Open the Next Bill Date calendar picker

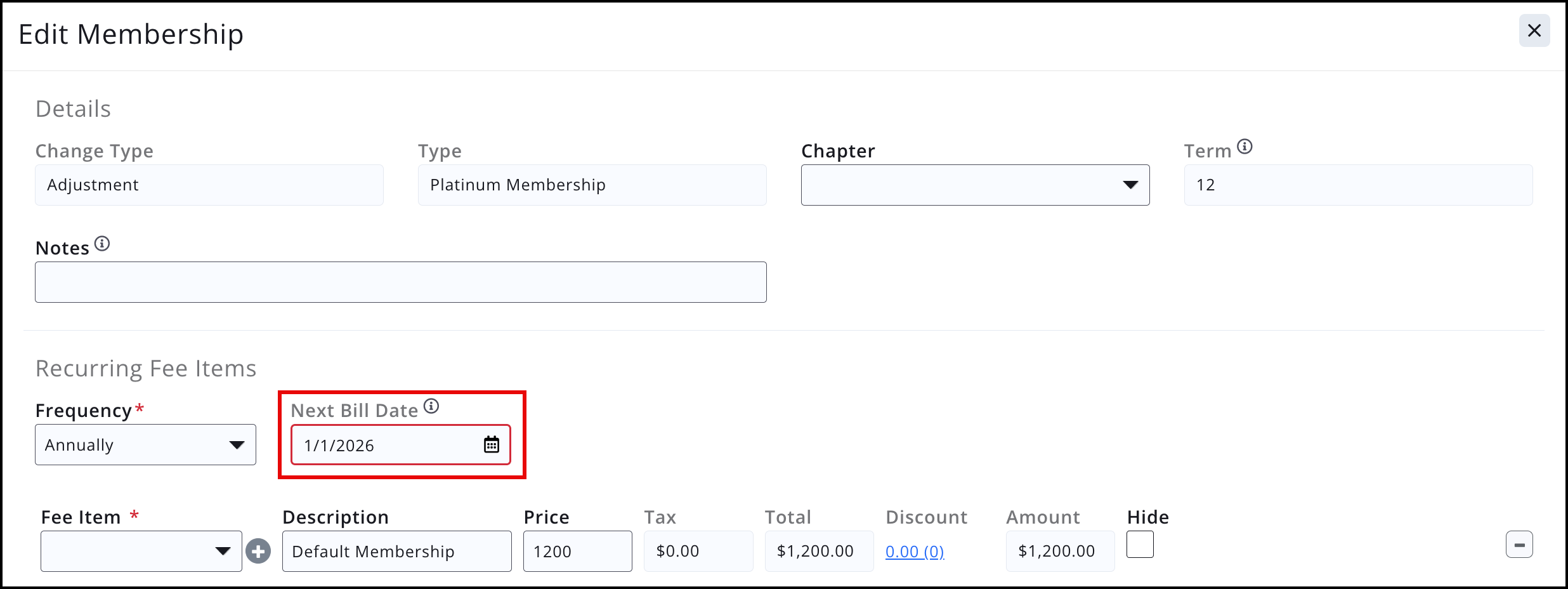(492, 444)
